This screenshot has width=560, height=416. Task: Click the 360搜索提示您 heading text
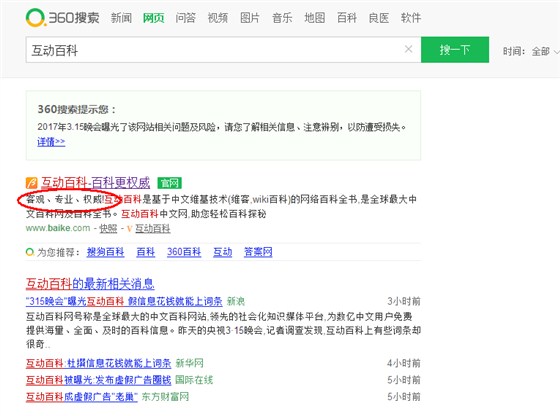(77, 109)
